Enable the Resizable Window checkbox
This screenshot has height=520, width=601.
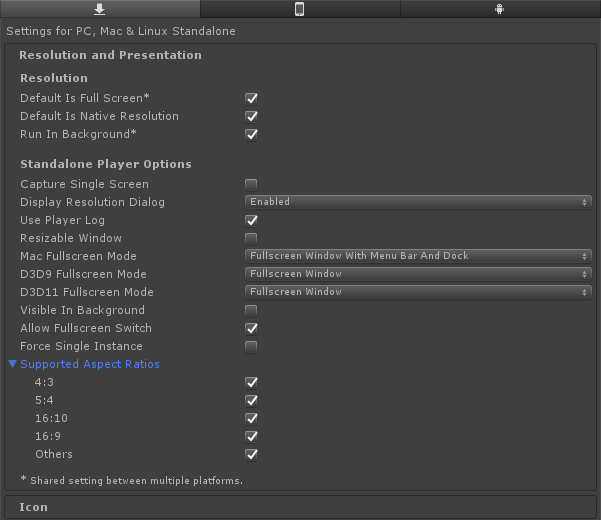point(251,239)
